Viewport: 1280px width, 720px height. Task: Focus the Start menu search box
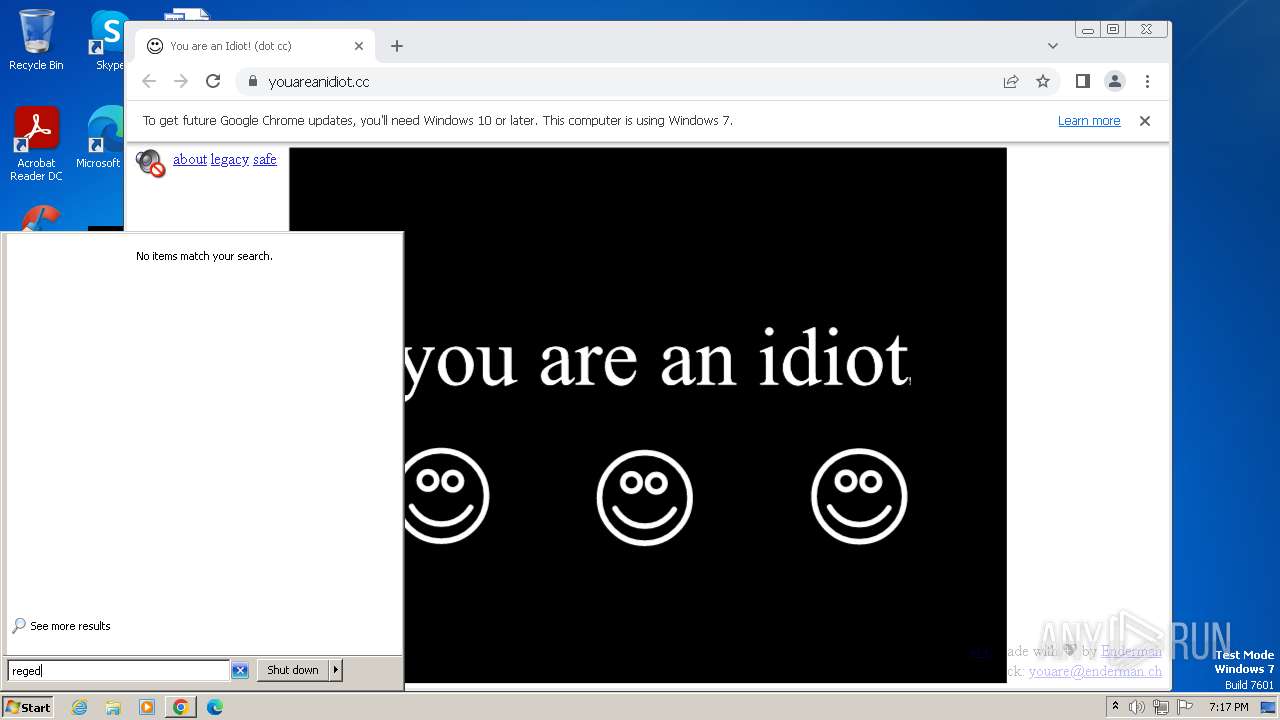coord(119,671)
